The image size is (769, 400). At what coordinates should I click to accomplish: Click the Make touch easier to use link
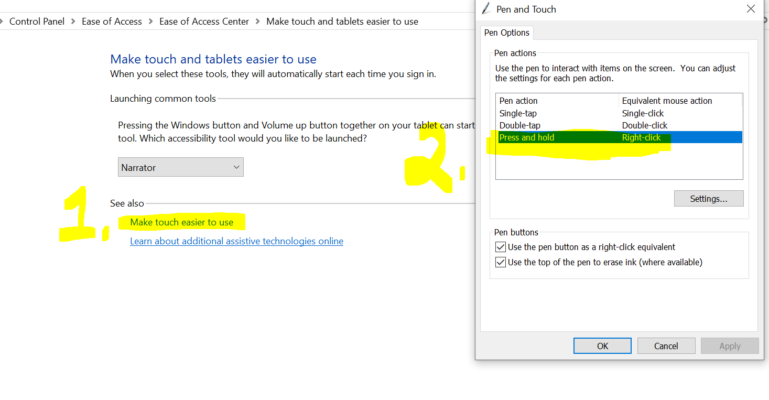pos(181,222)
